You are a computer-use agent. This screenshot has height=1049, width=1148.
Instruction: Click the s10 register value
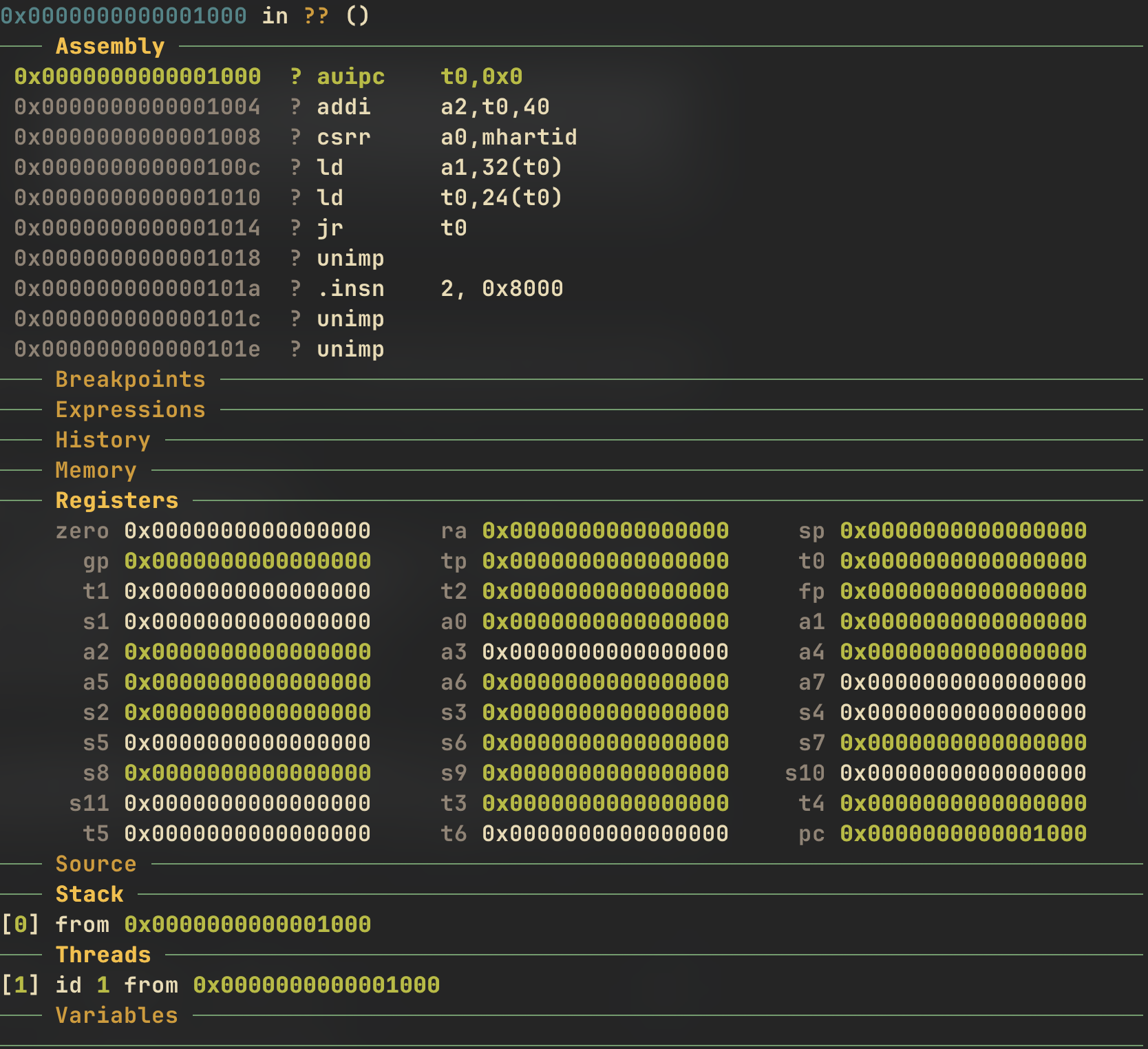963,773
